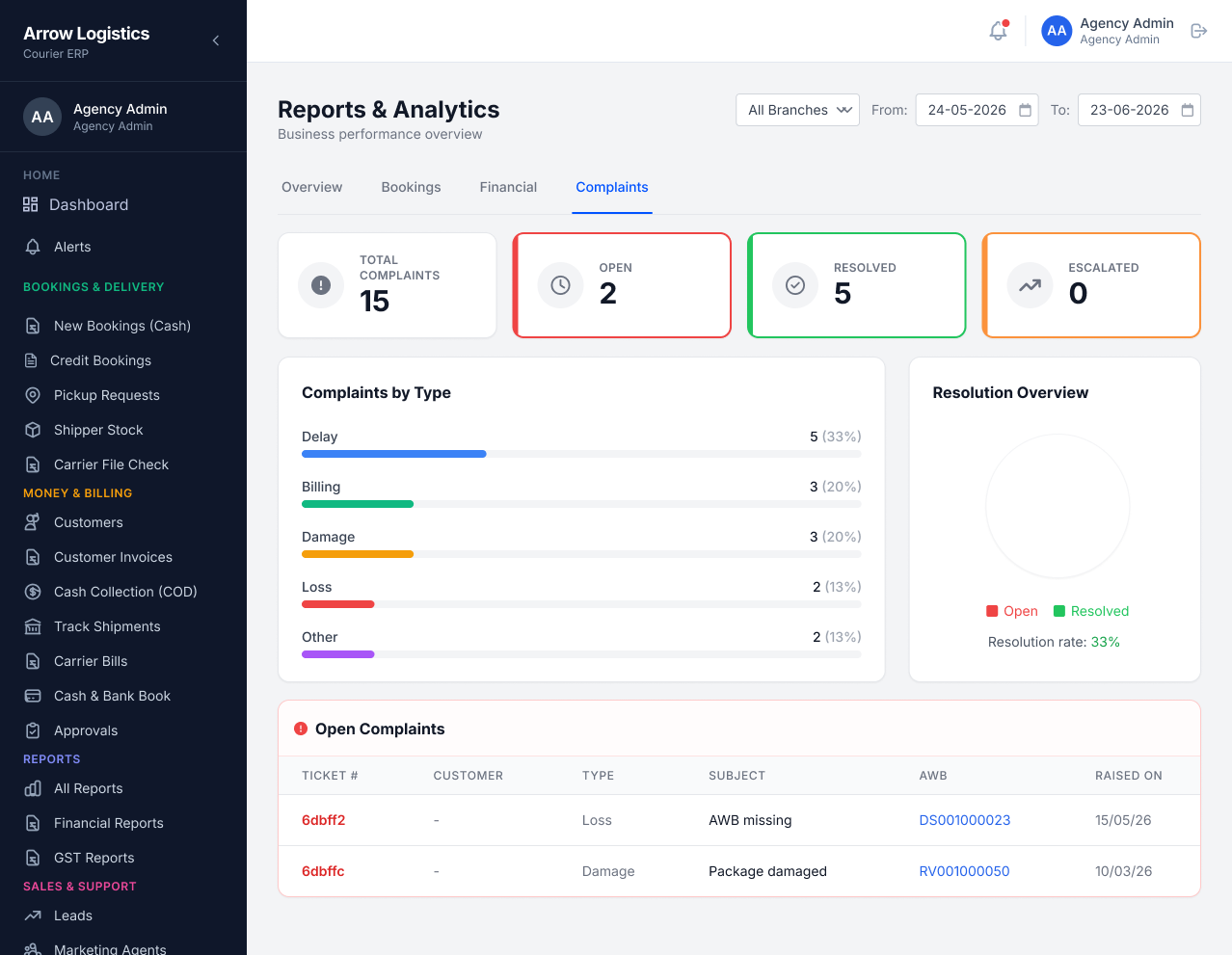Switch to the Bookings tab
This screenshot has height=955, width=1232.
click(411, 187)
